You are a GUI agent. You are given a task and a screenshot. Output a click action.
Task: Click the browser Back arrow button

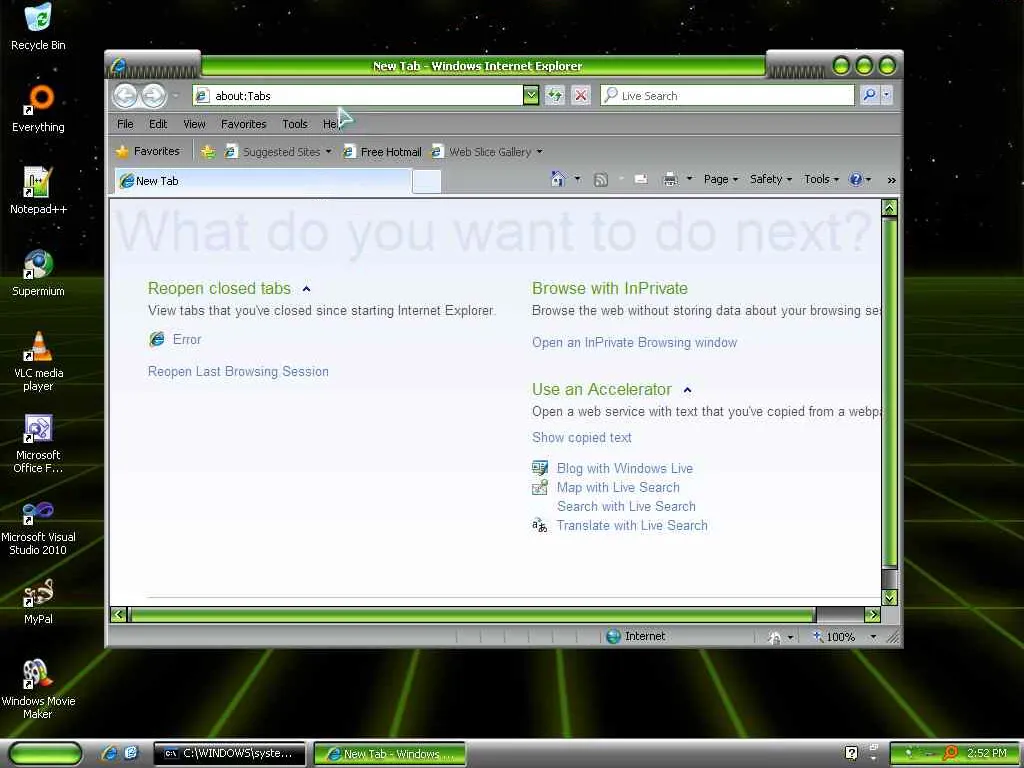tap(125, 96)
